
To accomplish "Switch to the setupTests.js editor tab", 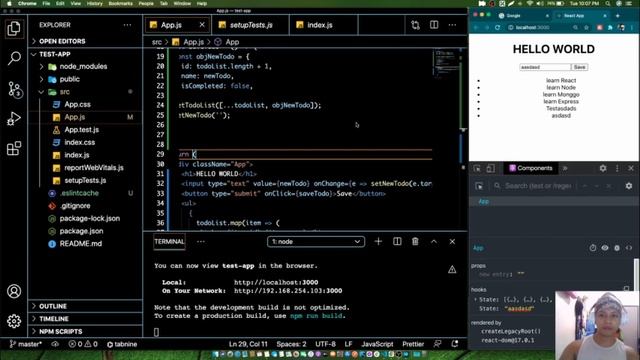I will (250, 25).
